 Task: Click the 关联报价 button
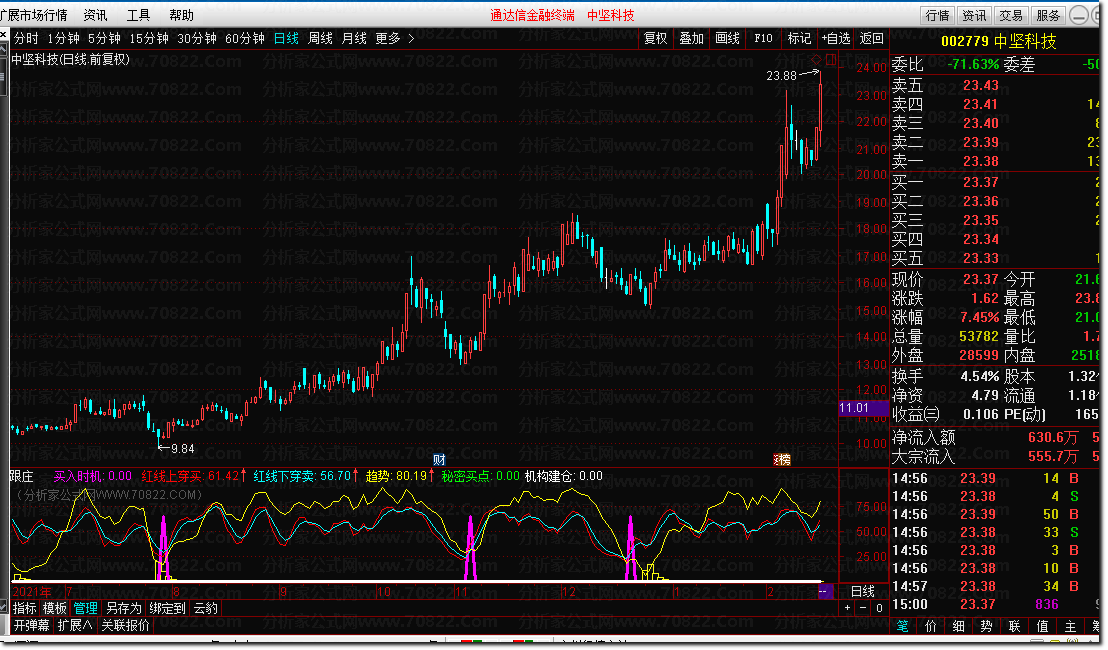[x=125, y=625]
